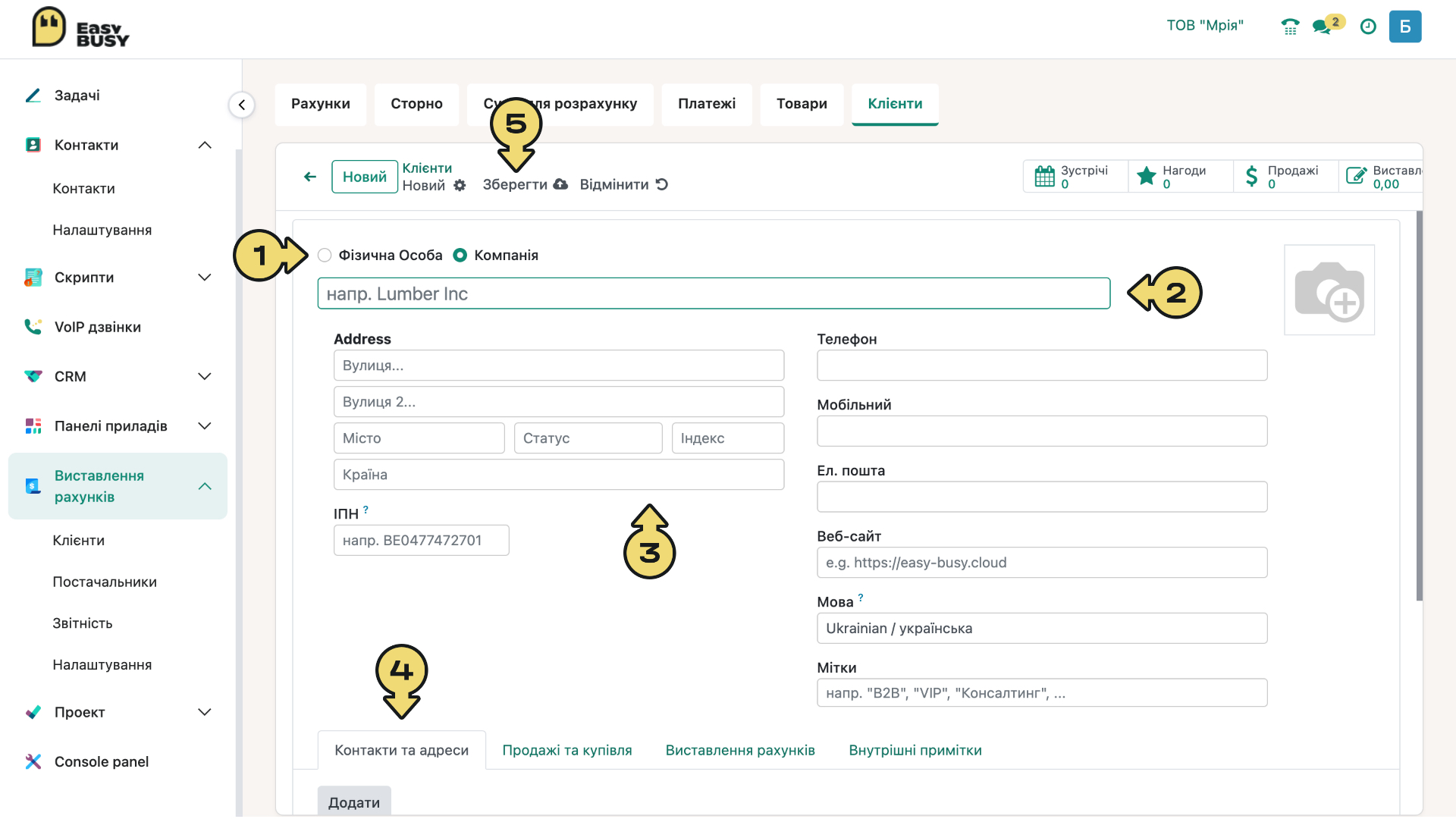Click the EasyBusy logo
The height and width of the screenshot is (819, 1456).
point(80,28)
